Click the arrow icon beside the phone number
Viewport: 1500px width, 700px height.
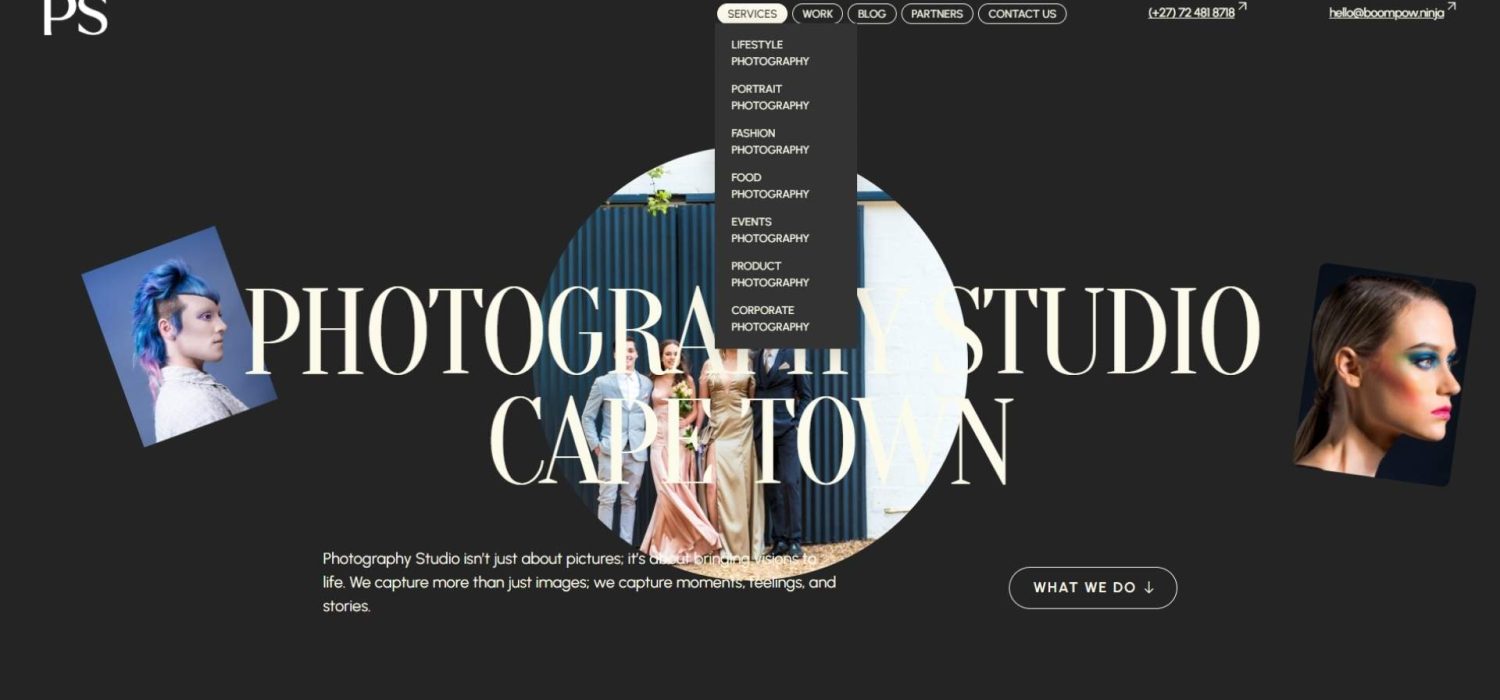tap(1243, 8)
